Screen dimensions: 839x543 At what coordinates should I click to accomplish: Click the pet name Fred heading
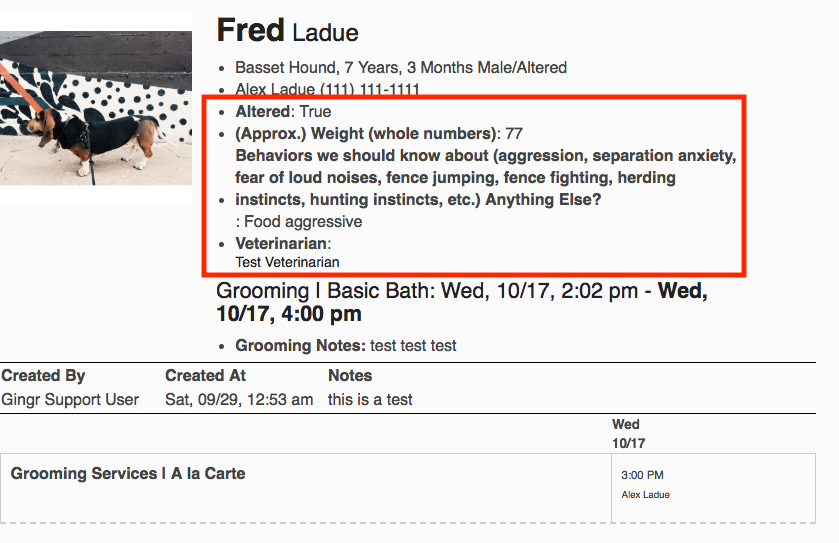(x=250, y=31)
